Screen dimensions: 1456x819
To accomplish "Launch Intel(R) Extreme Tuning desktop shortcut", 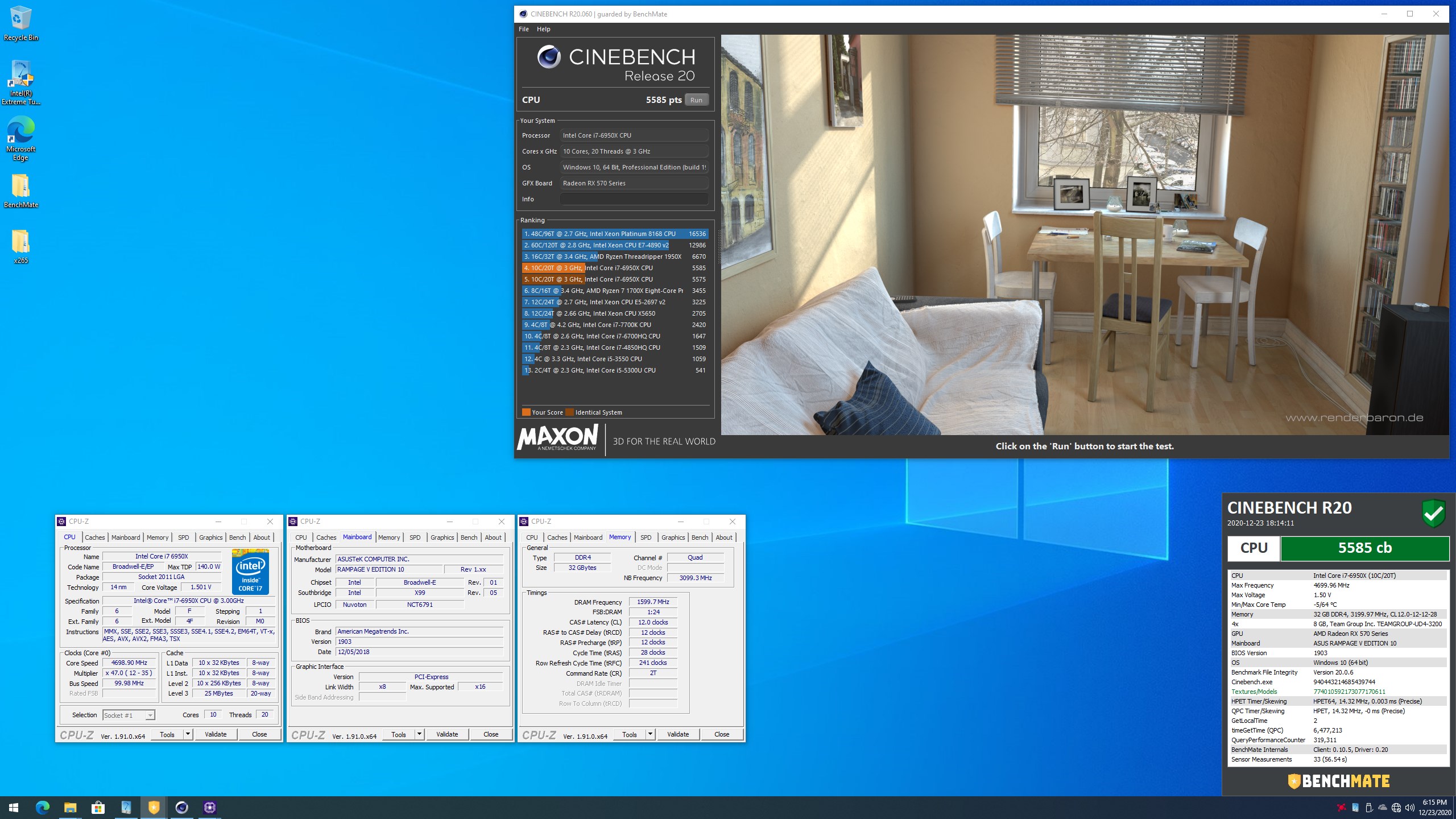I will [21, 83].
